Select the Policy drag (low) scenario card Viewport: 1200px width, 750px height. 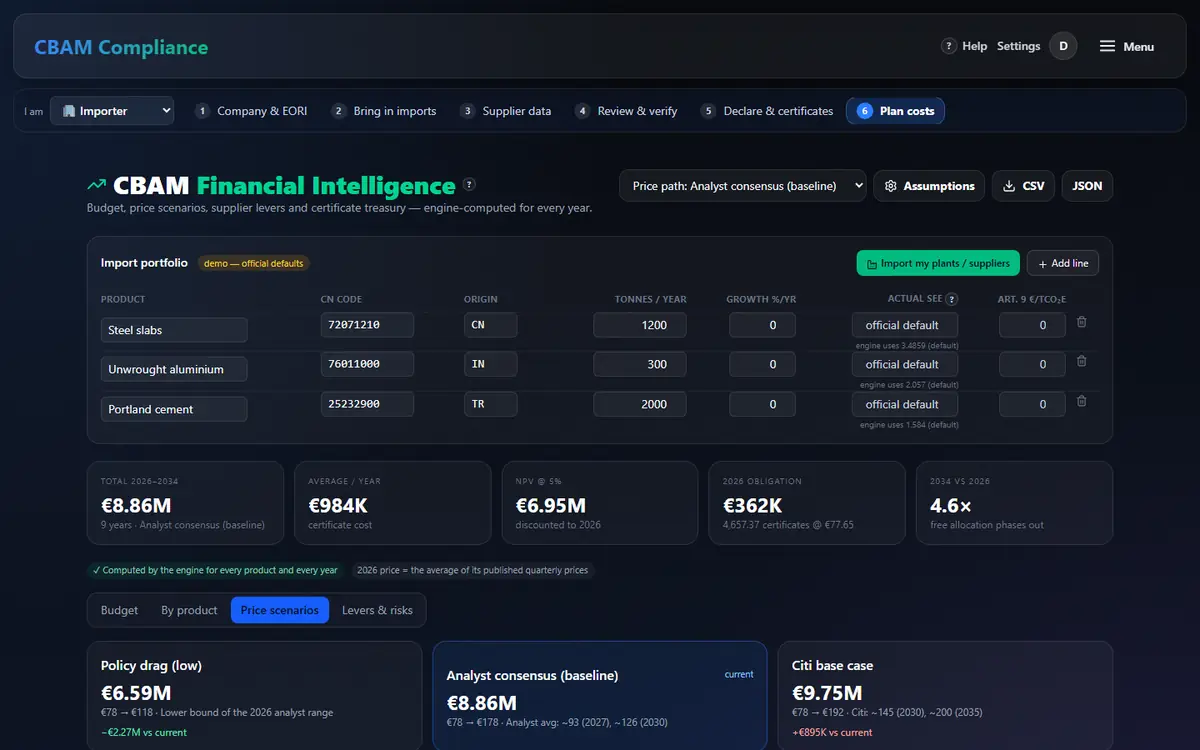pyautogui.click(x=254, y=695)
